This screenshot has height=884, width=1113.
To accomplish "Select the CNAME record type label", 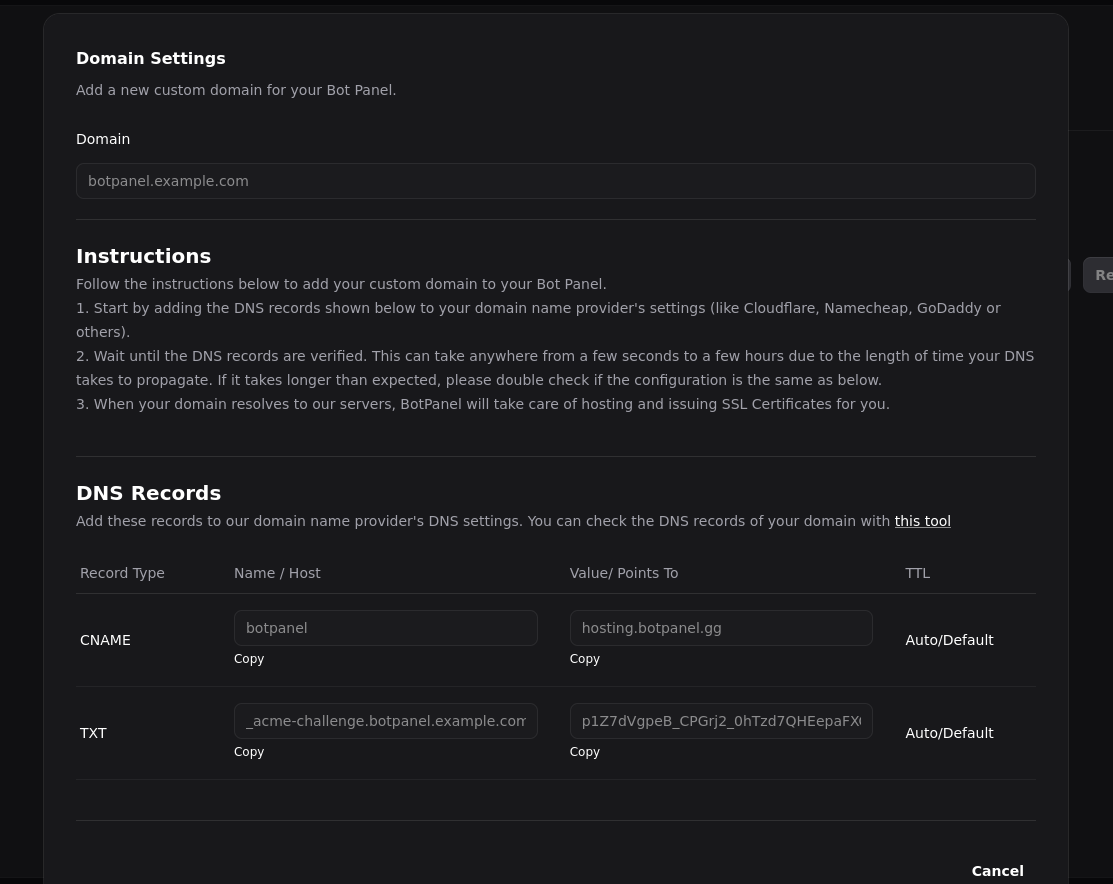I will pyautogui.click(x=105, y=640).
